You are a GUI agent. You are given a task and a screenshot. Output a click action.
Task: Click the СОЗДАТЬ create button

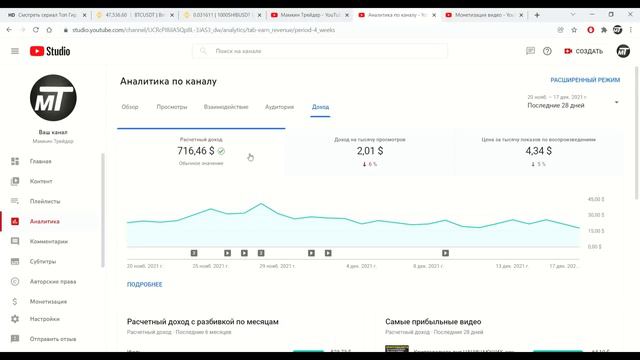coord(583,51)
